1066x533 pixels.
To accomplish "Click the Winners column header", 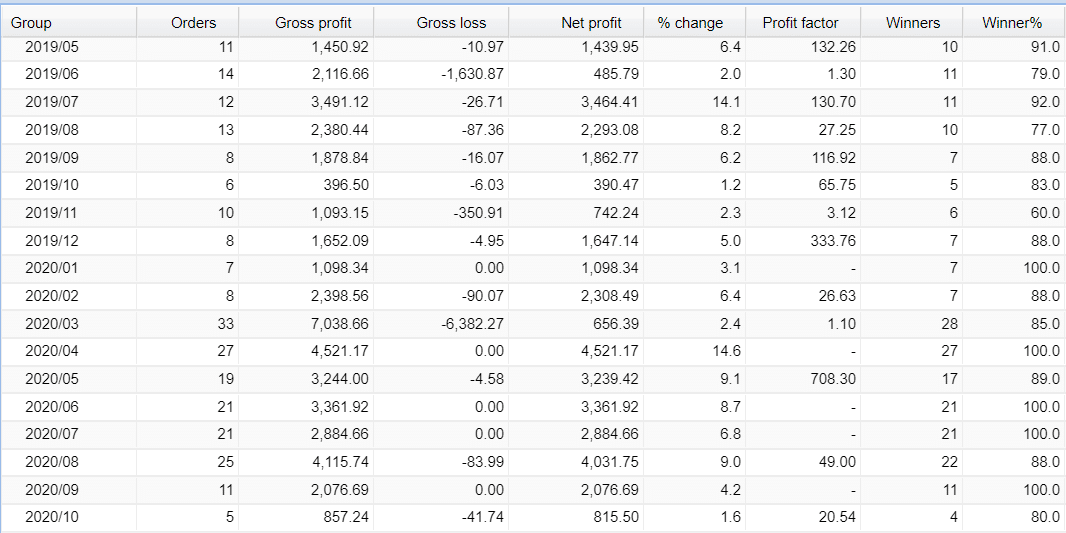I will (x=913, y=22).
